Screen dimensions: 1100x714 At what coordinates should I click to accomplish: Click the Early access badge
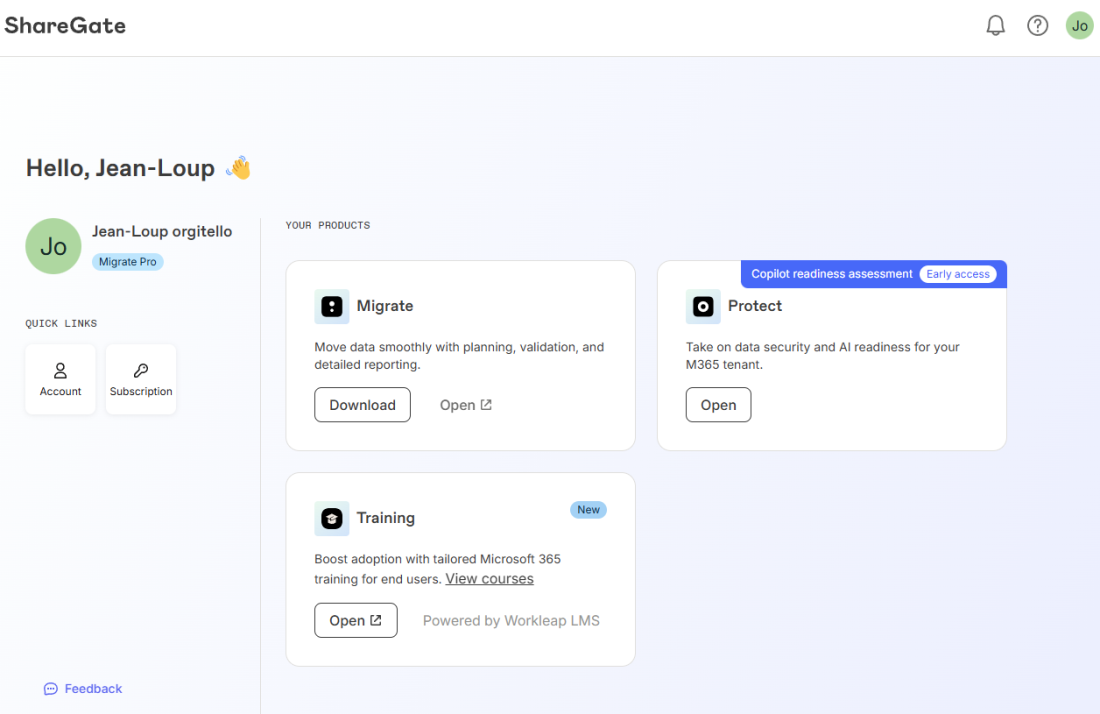[957, 274]
